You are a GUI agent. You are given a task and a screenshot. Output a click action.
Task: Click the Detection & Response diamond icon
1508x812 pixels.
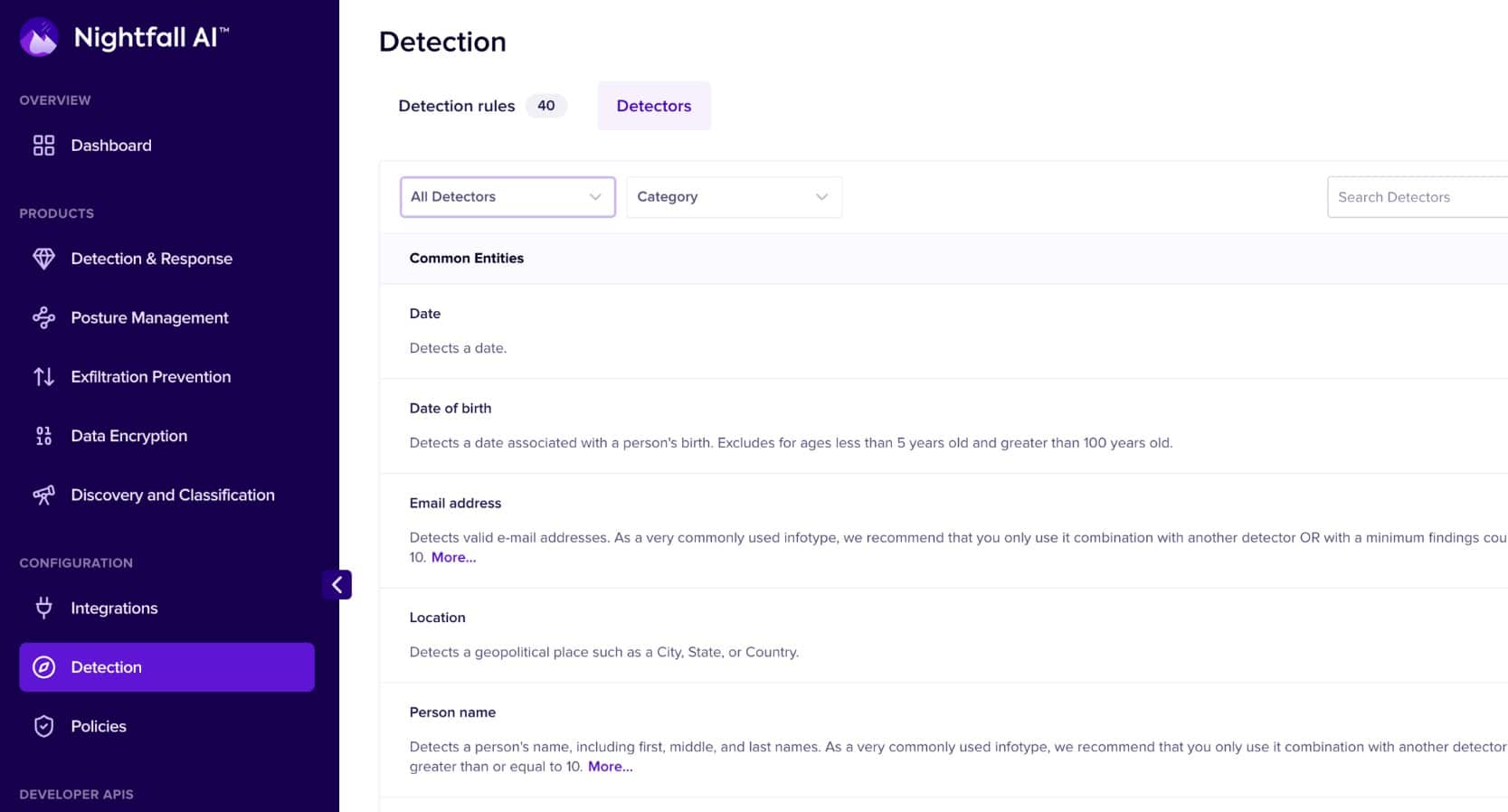tap(43, 259)
